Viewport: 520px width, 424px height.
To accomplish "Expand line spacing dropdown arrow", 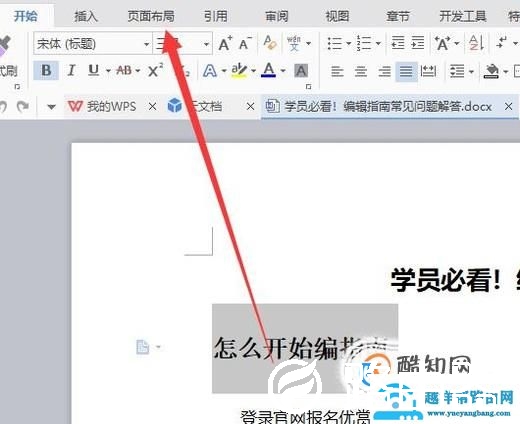I will pyautogui.click(x=471, y=71).
